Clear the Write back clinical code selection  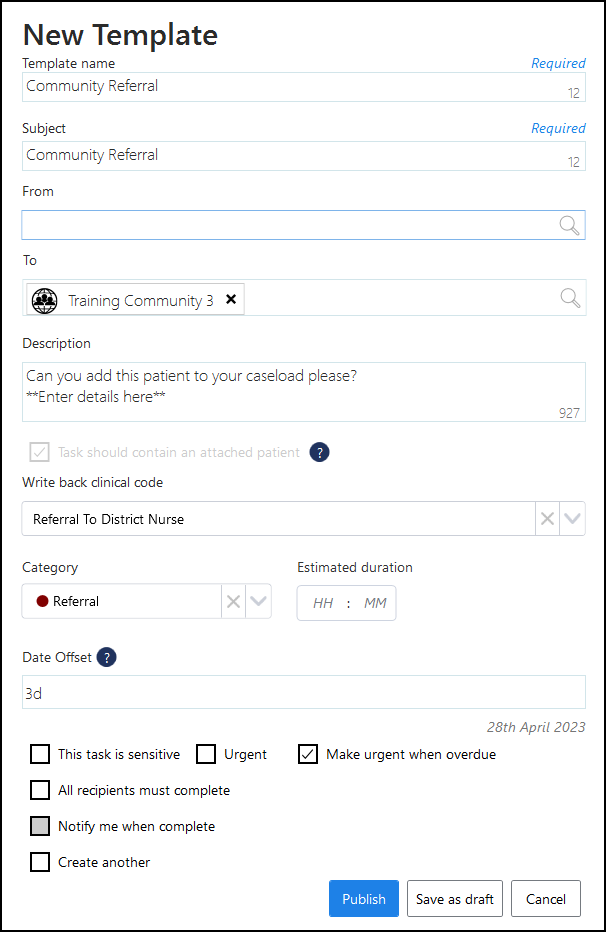tap(548, 519)
